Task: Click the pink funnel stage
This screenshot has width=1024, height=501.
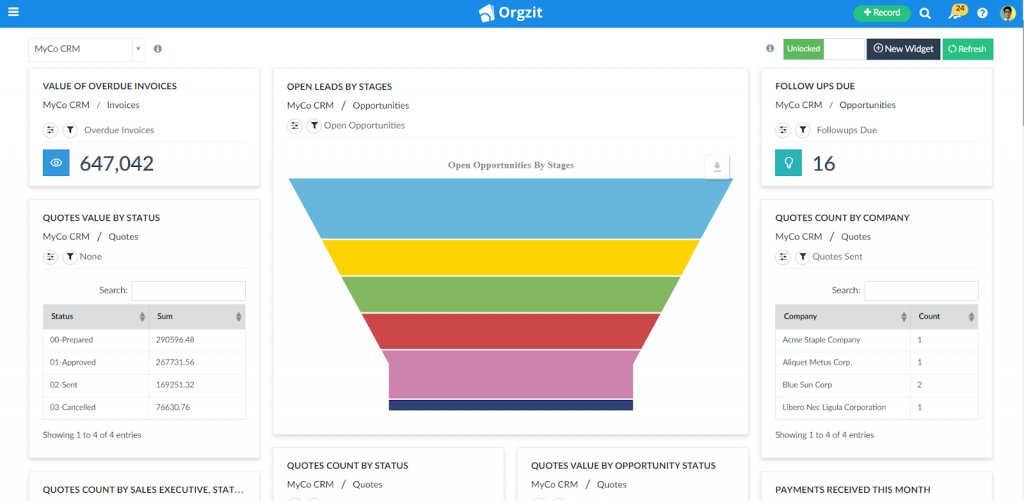Action: click(511, 374)
